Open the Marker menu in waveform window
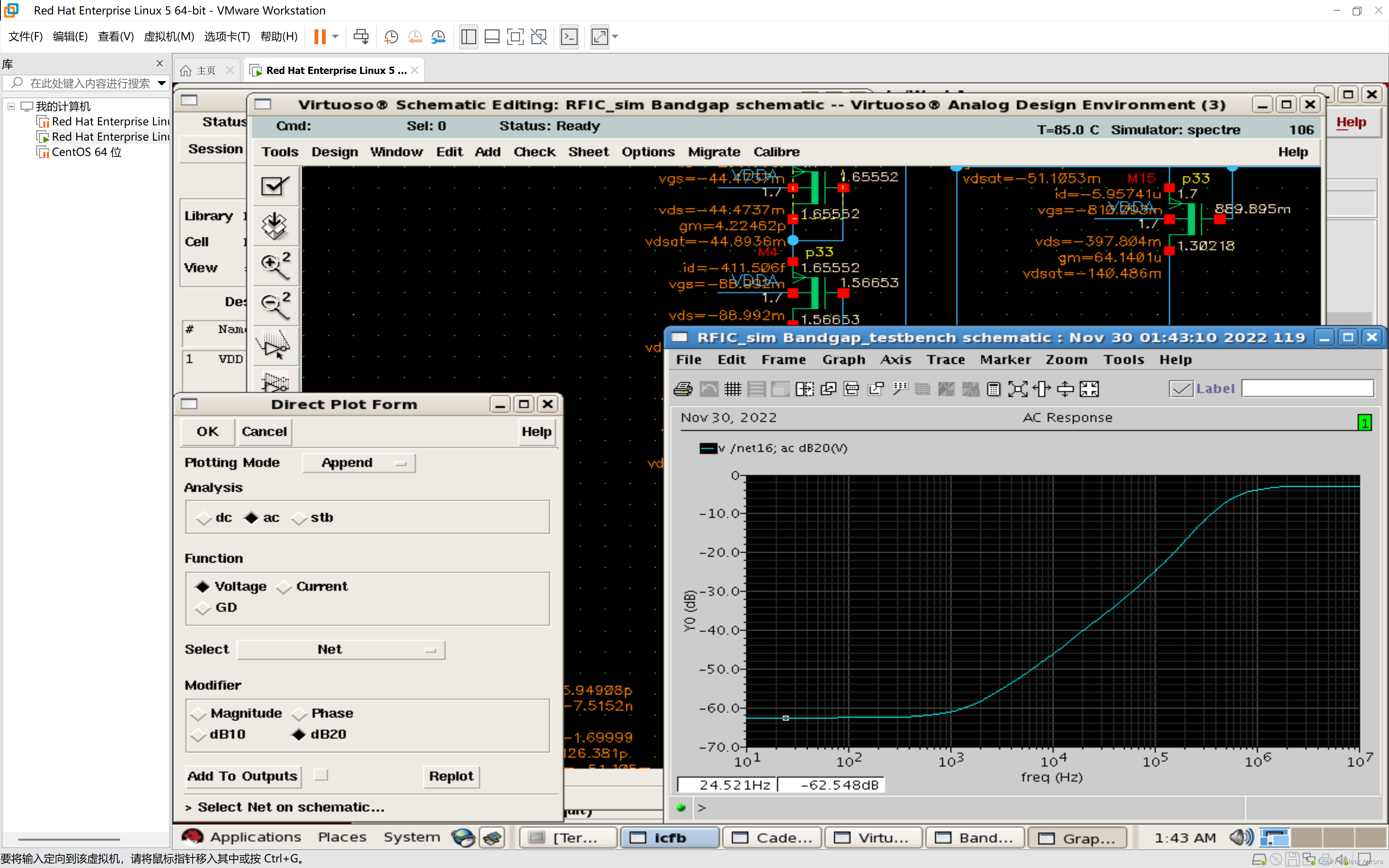Screen dimensions: 1389x868 coord(1005,360)
